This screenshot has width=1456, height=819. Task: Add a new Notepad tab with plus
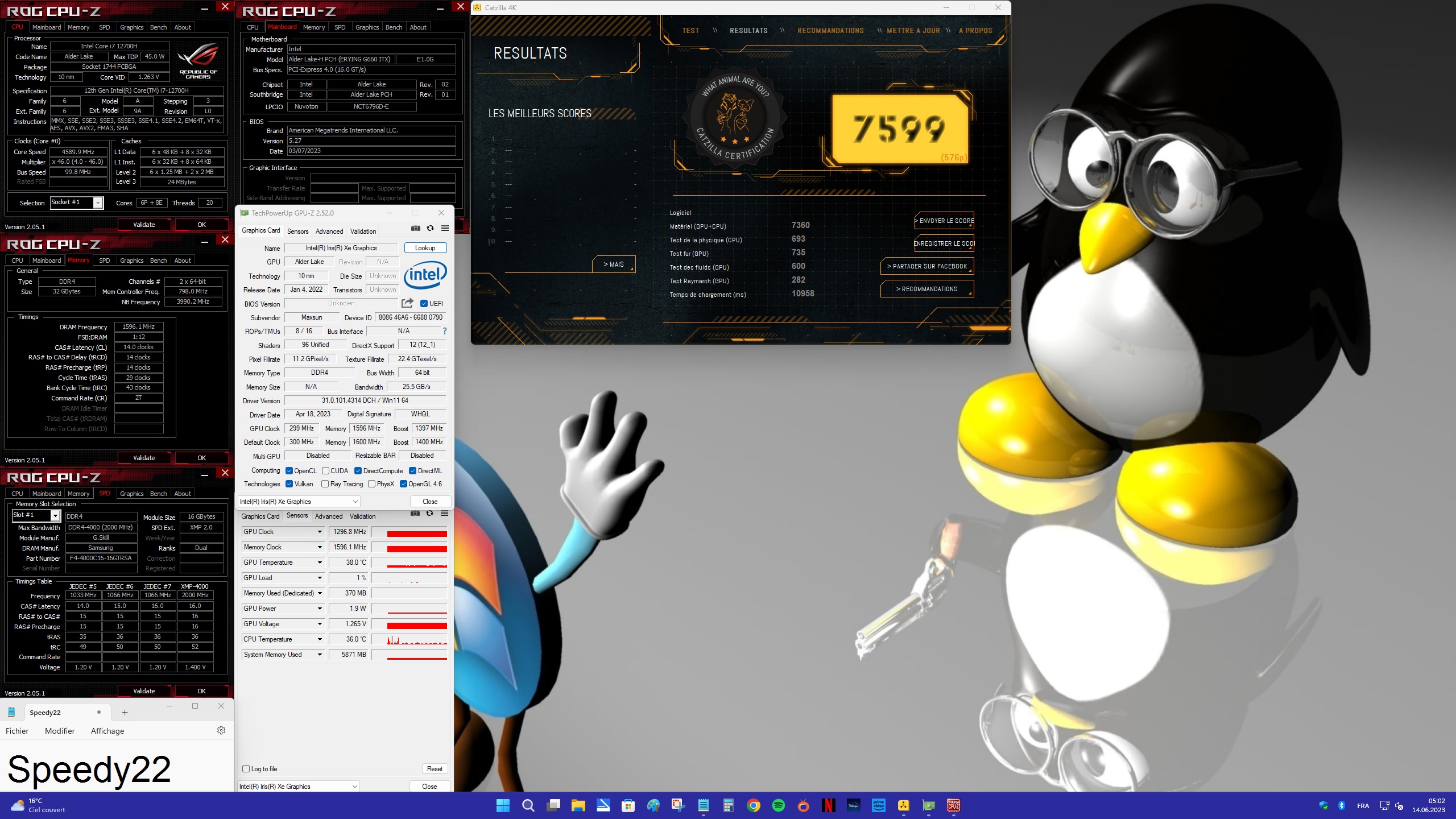coord(125,712)
